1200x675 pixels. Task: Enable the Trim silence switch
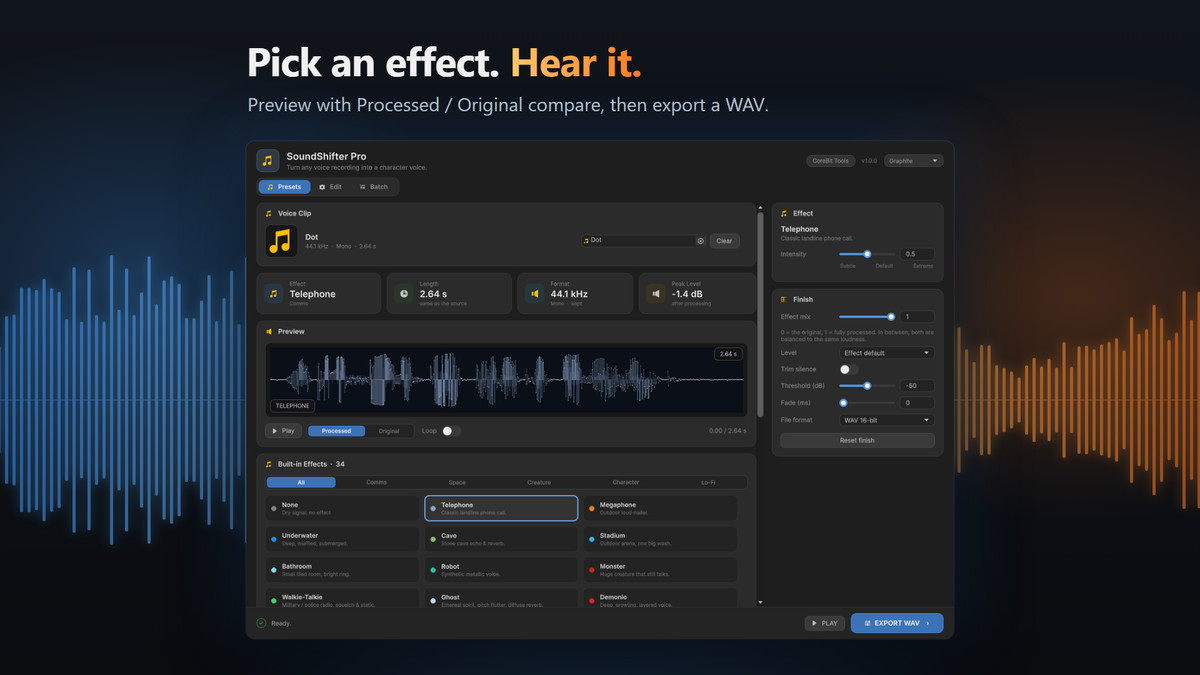point(848,369)
